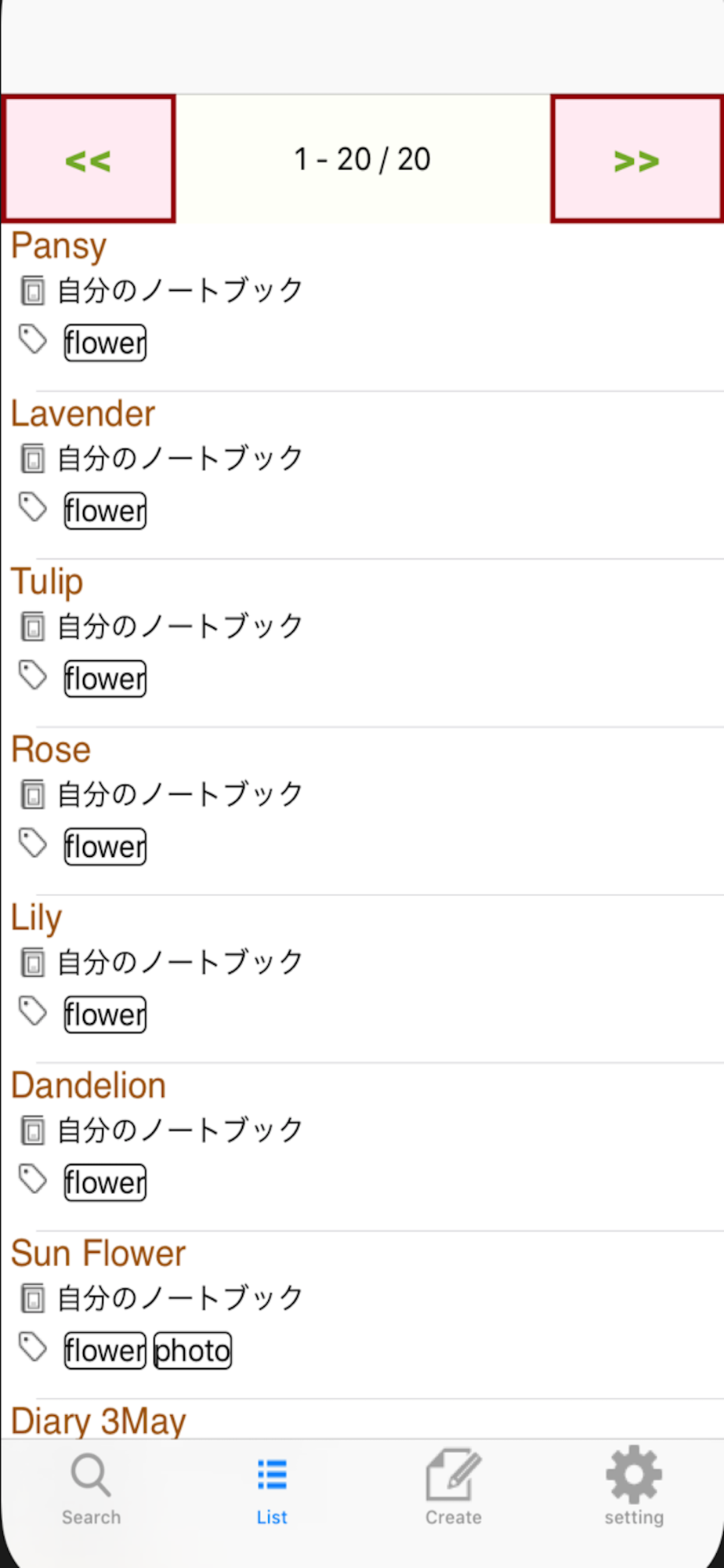Open the Lavender note
724x1568 pixels.
tap(83, 414)
